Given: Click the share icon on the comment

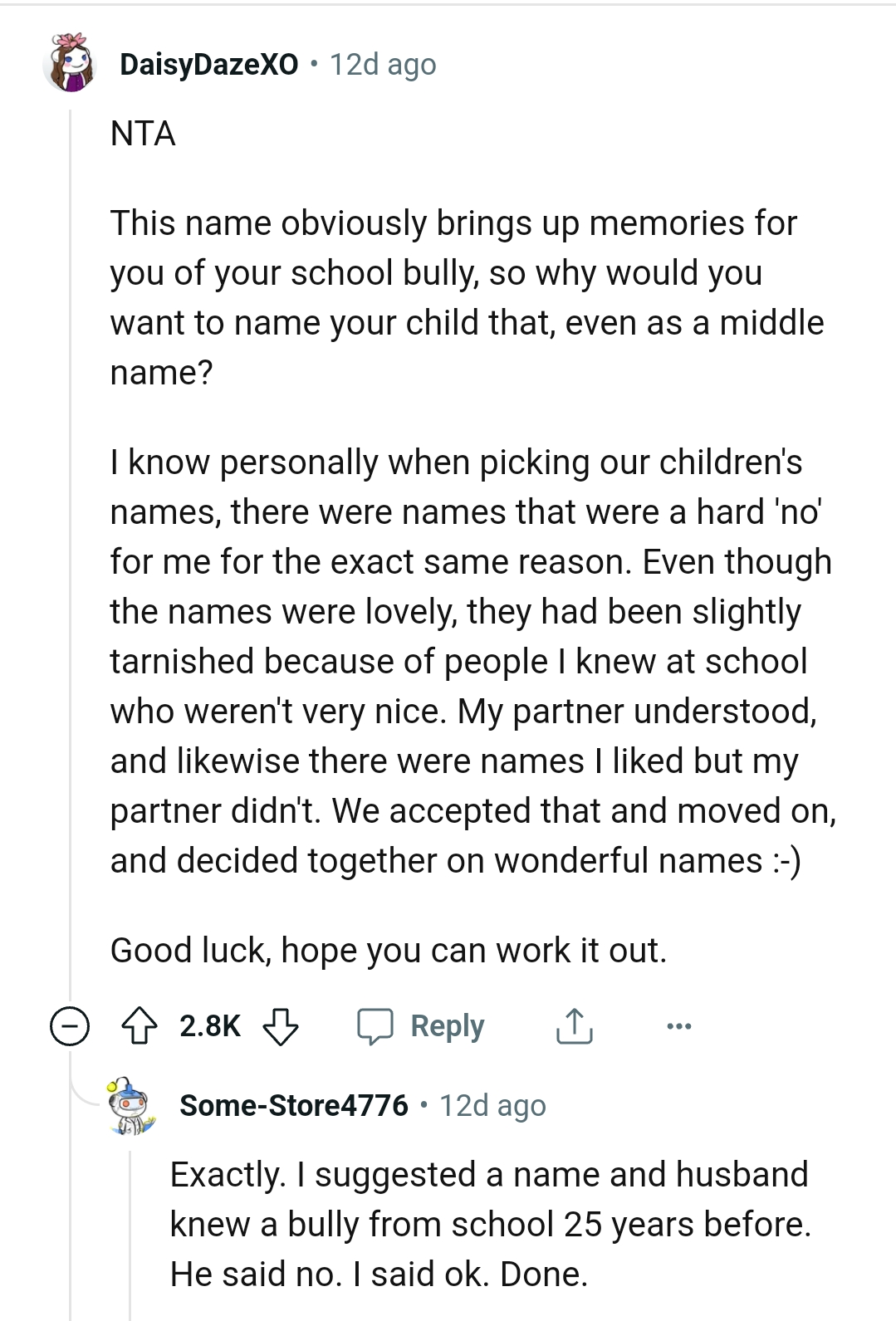Looking at the screenshot, I should (x=573, y=1025).
